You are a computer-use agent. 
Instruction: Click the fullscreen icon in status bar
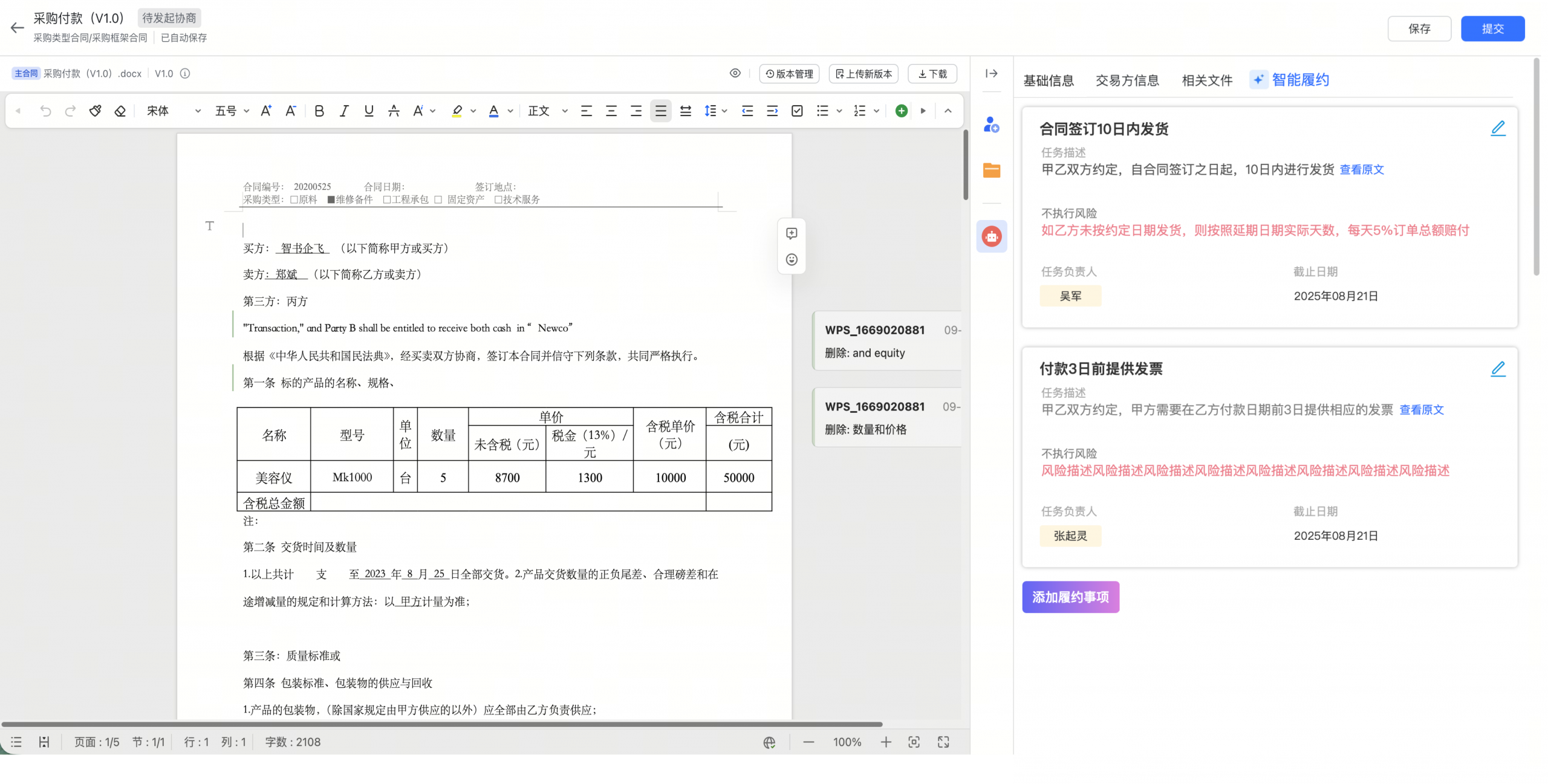tap(943, 742)
